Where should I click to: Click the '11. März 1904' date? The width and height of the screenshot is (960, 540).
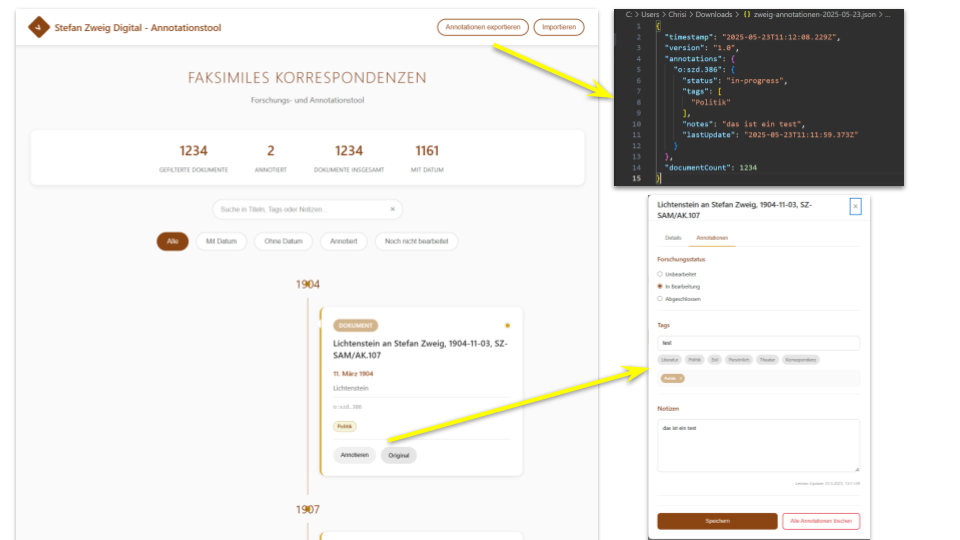click(x=353, y=373)
